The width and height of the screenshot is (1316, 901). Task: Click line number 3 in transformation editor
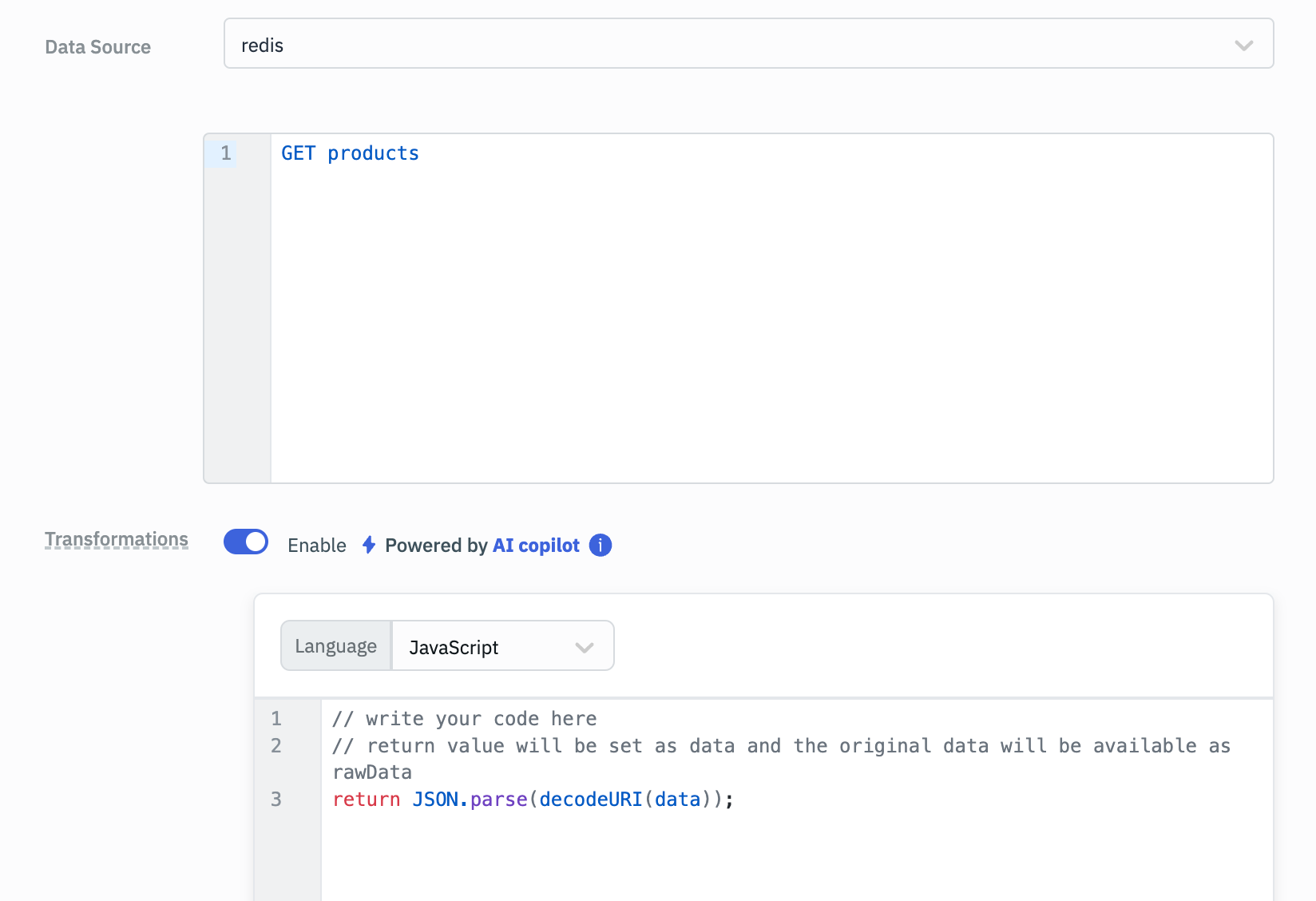point(276,800)
